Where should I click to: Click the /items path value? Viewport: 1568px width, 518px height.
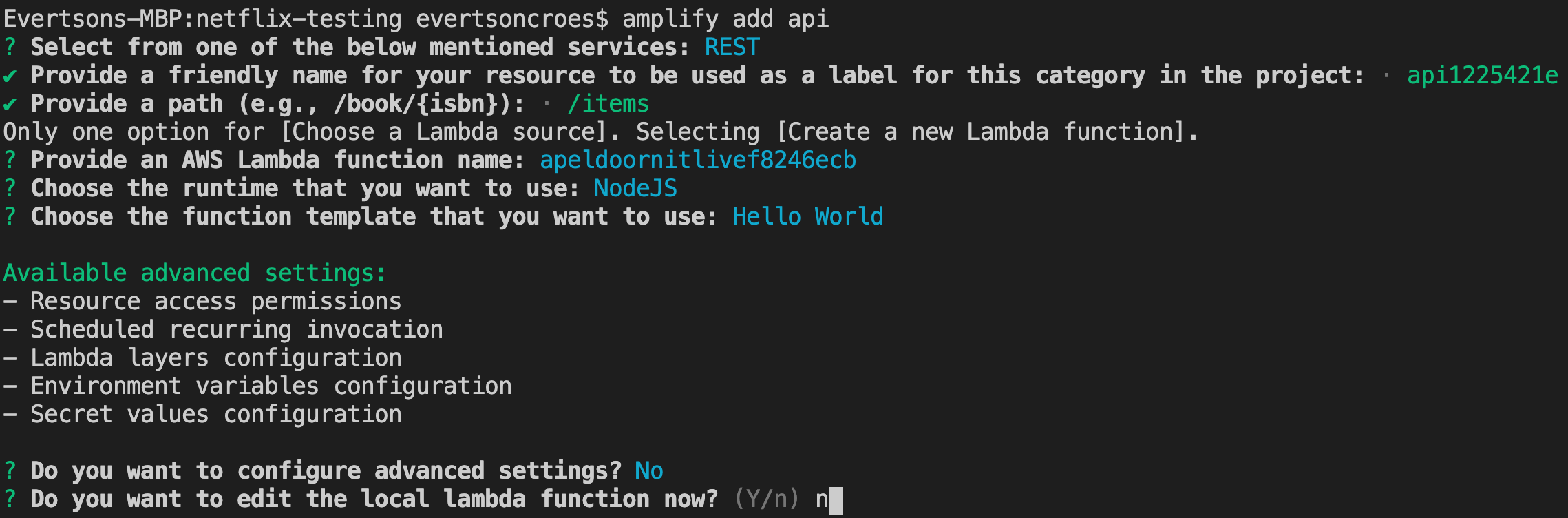[x=608, y=104]
